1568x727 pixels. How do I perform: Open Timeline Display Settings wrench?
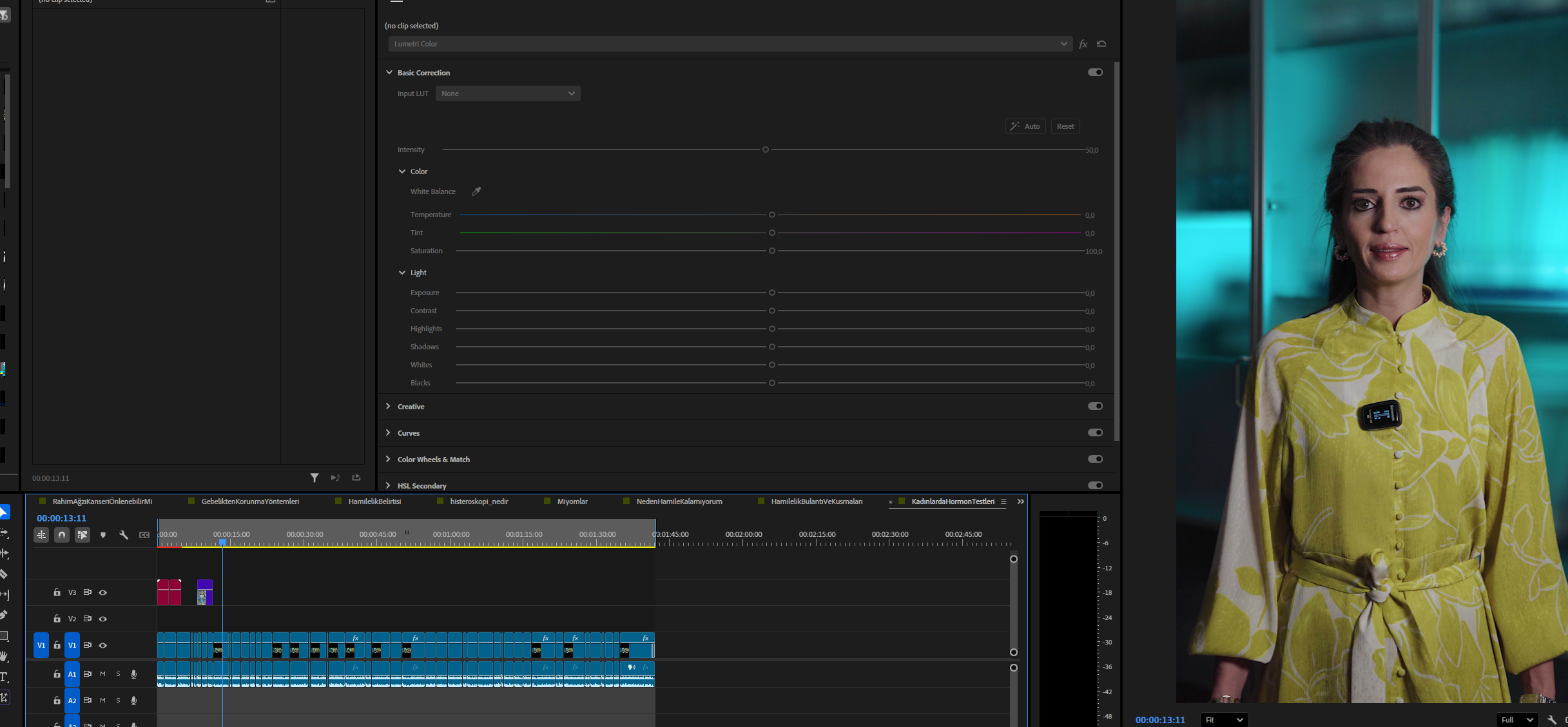pos(124,535)
